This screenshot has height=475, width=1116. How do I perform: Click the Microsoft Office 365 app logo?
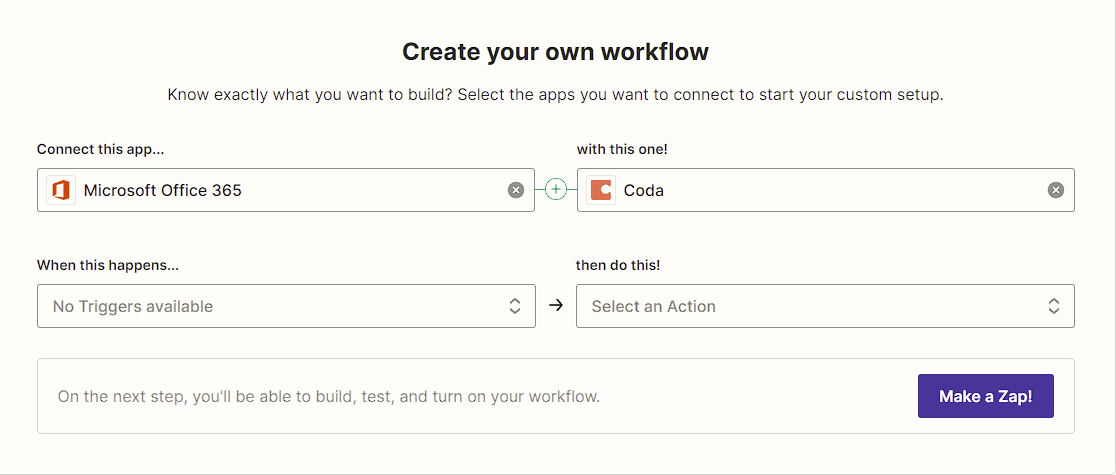pyautogui.click(x=61, y=190)
